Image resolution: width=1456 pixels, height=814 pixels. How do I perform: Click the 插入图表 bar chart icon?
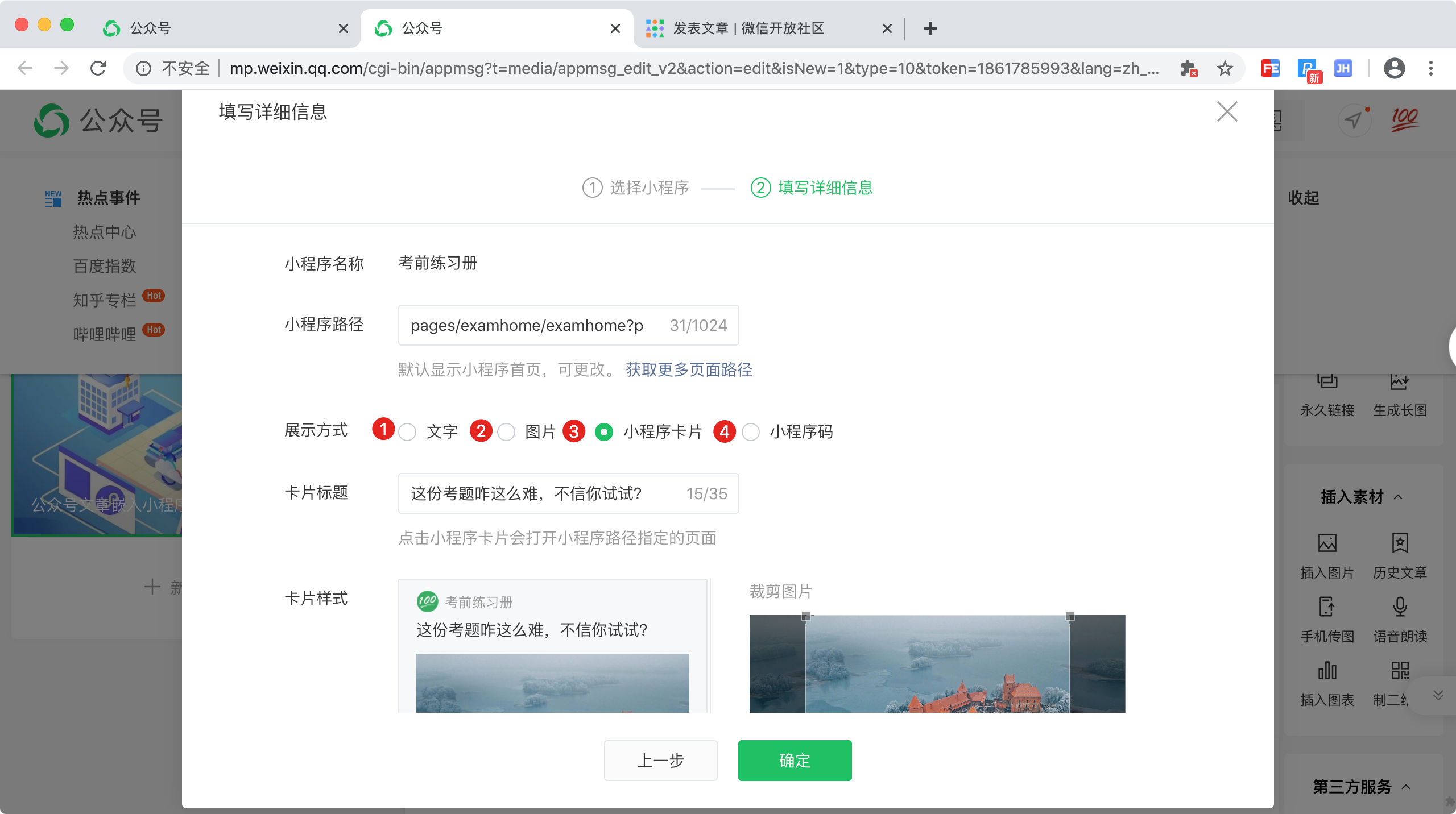[1327, 671]
